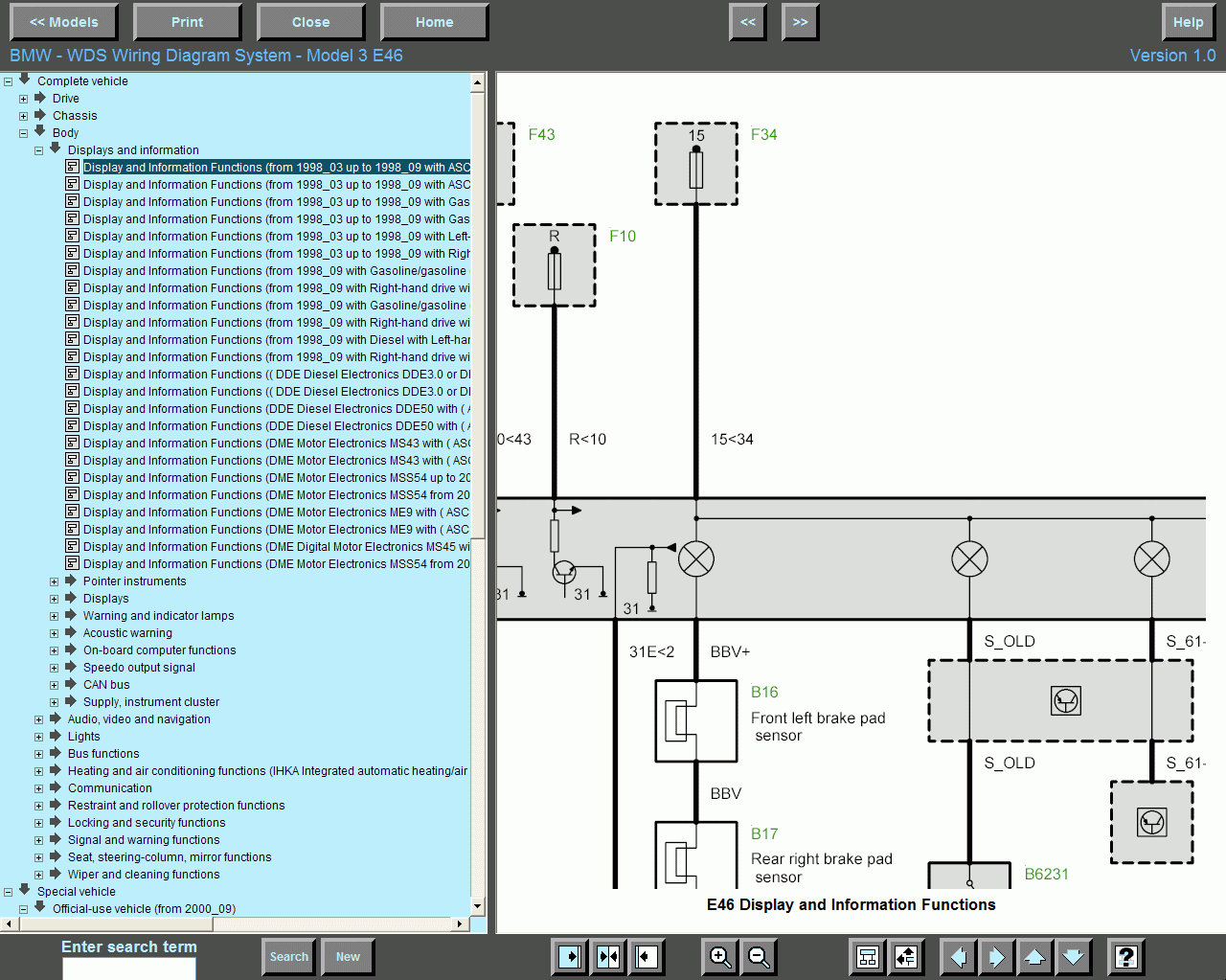Viewport: 1226px width, 980px height.
Task: Select Locking and security functions item
Action: point(147,823)
